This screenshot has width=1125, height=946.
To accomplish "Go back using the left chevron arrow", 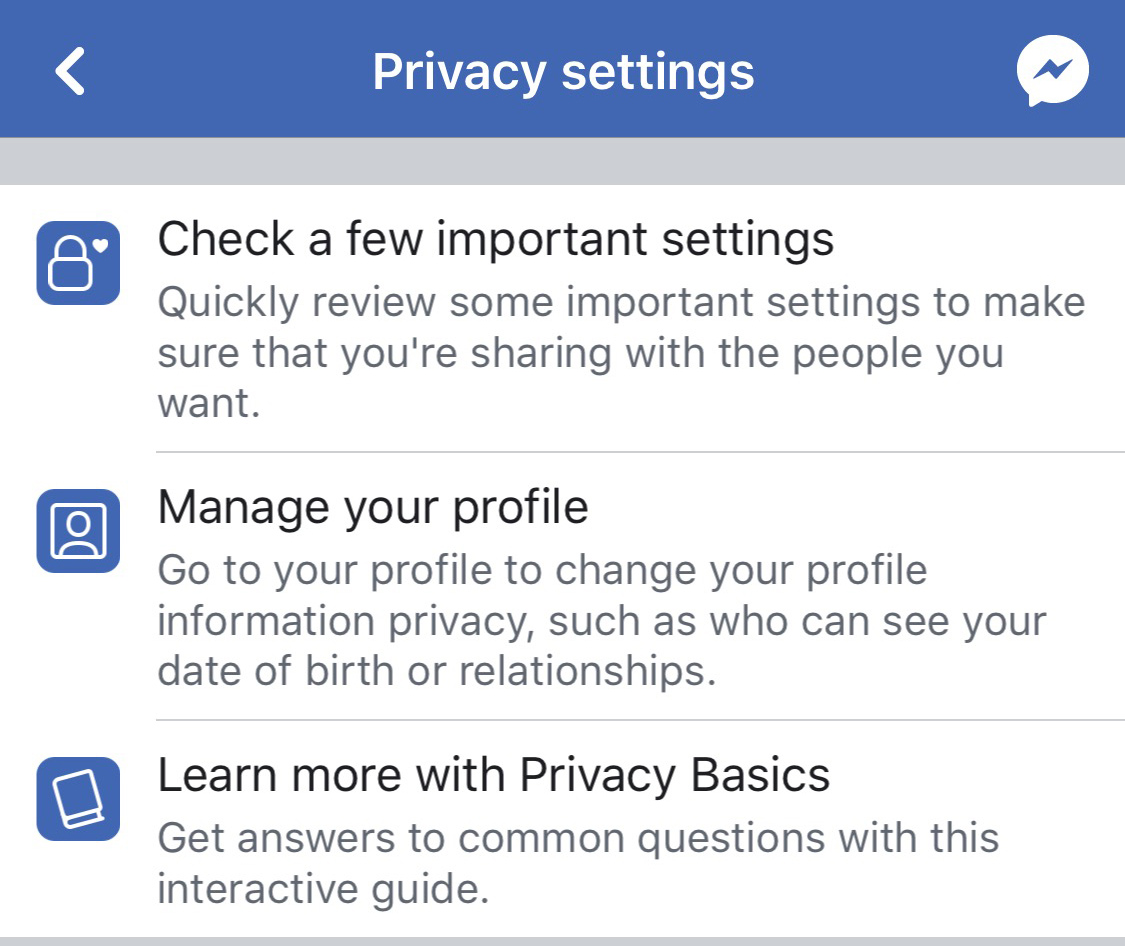I will (70, 71).
